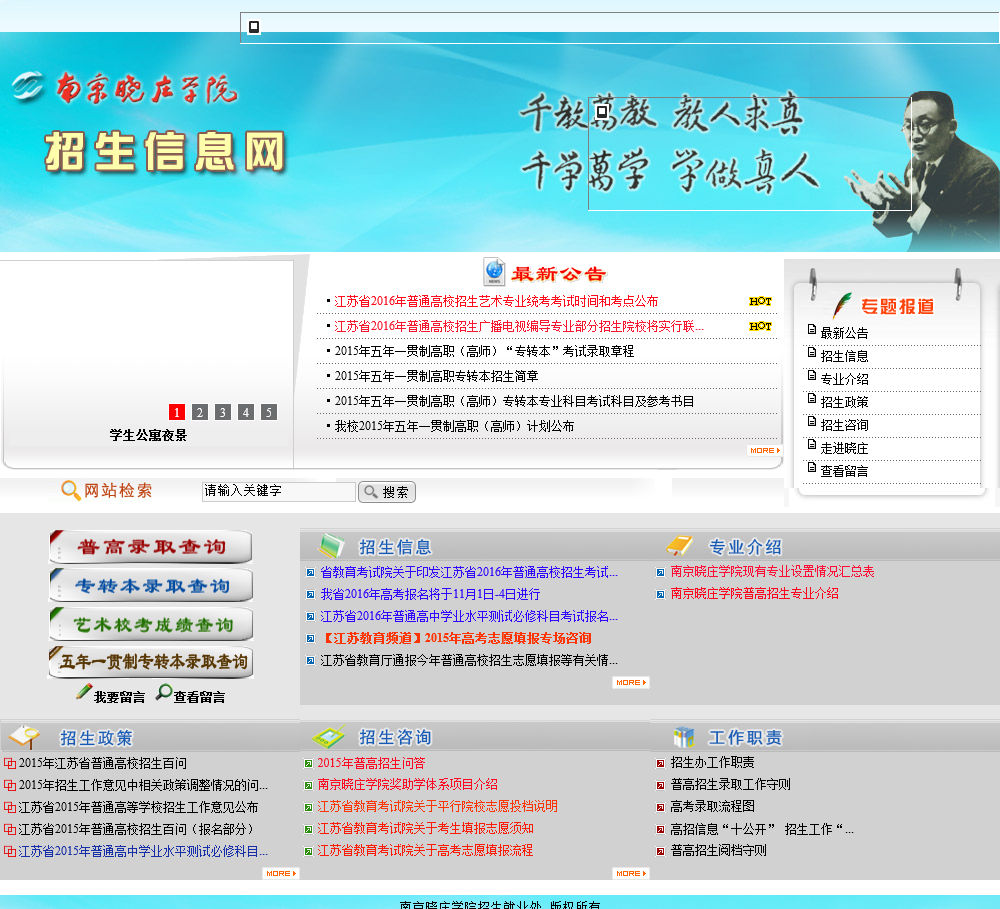
Task: Open 五年一贯制专转本录取查询 button
Action: (x=151, y=662)
